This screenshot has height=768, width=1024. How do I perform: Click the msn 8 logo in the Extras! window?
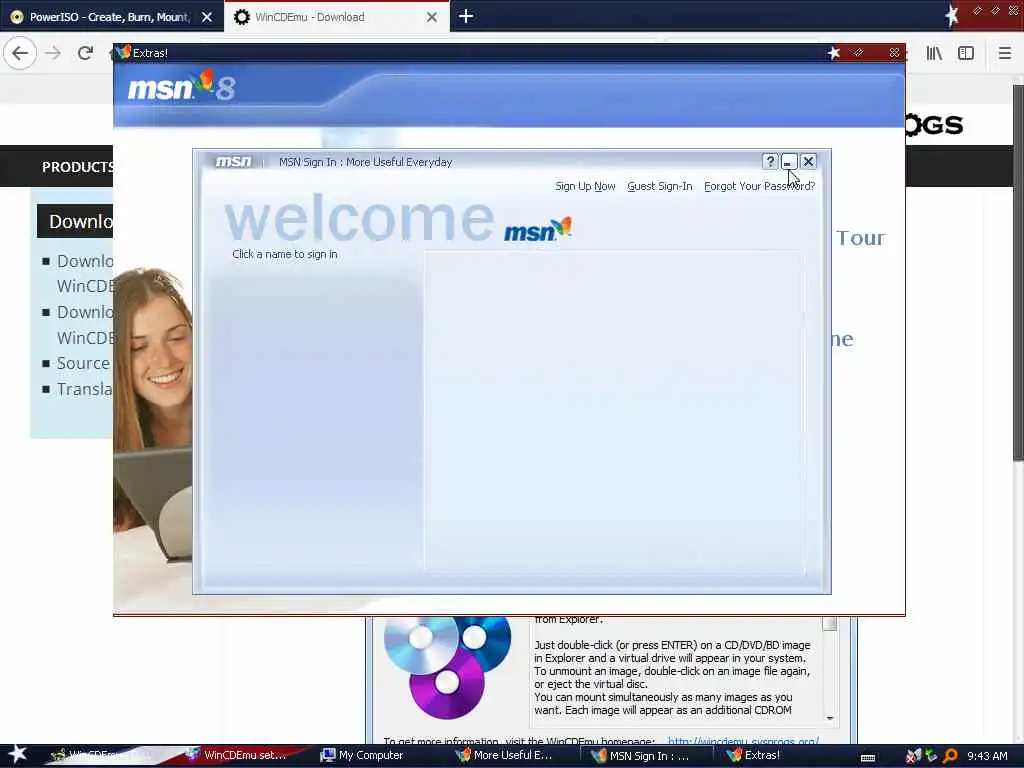181,86
